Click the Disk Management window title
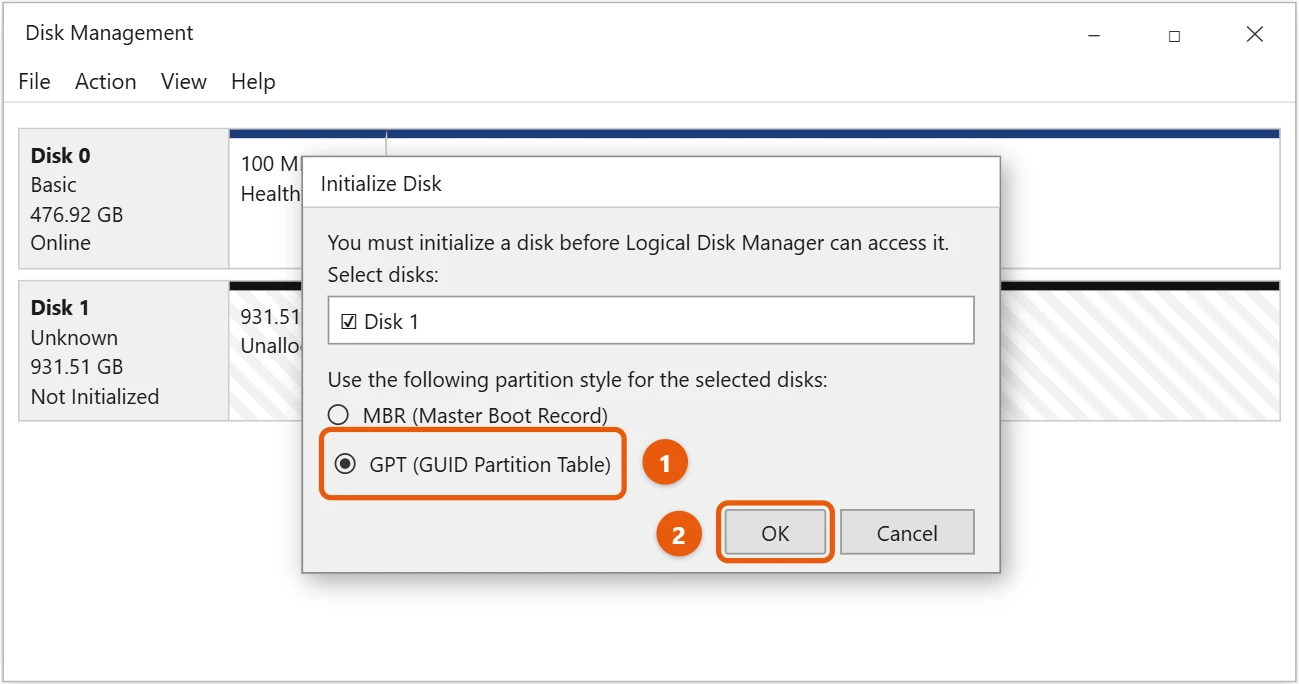This screenshot has height=684, width=1299. click(x=109, y=33)
